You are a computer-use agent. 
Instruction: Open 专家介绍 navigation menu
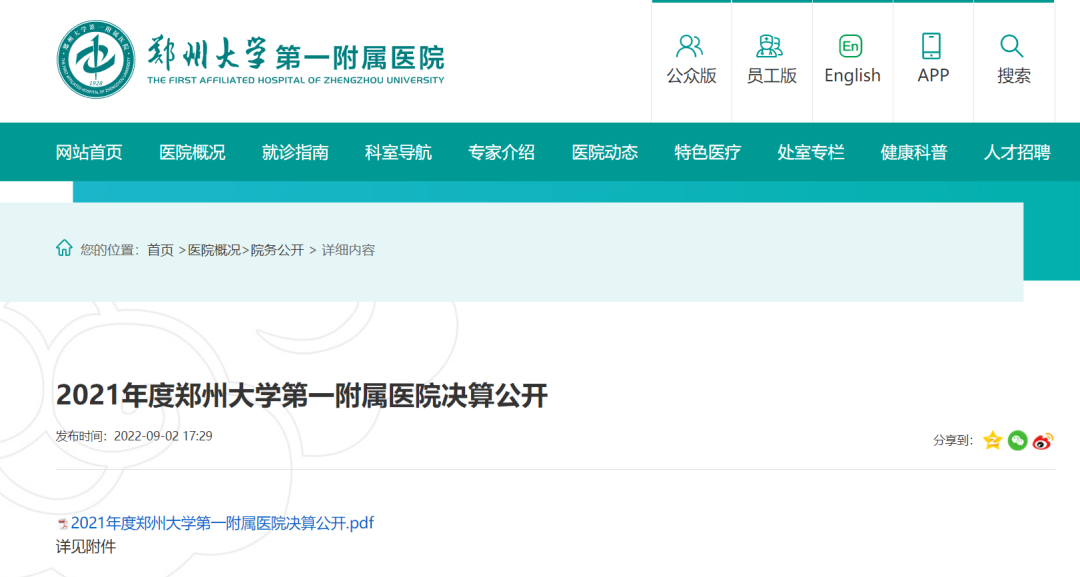(x=501, y=152)
